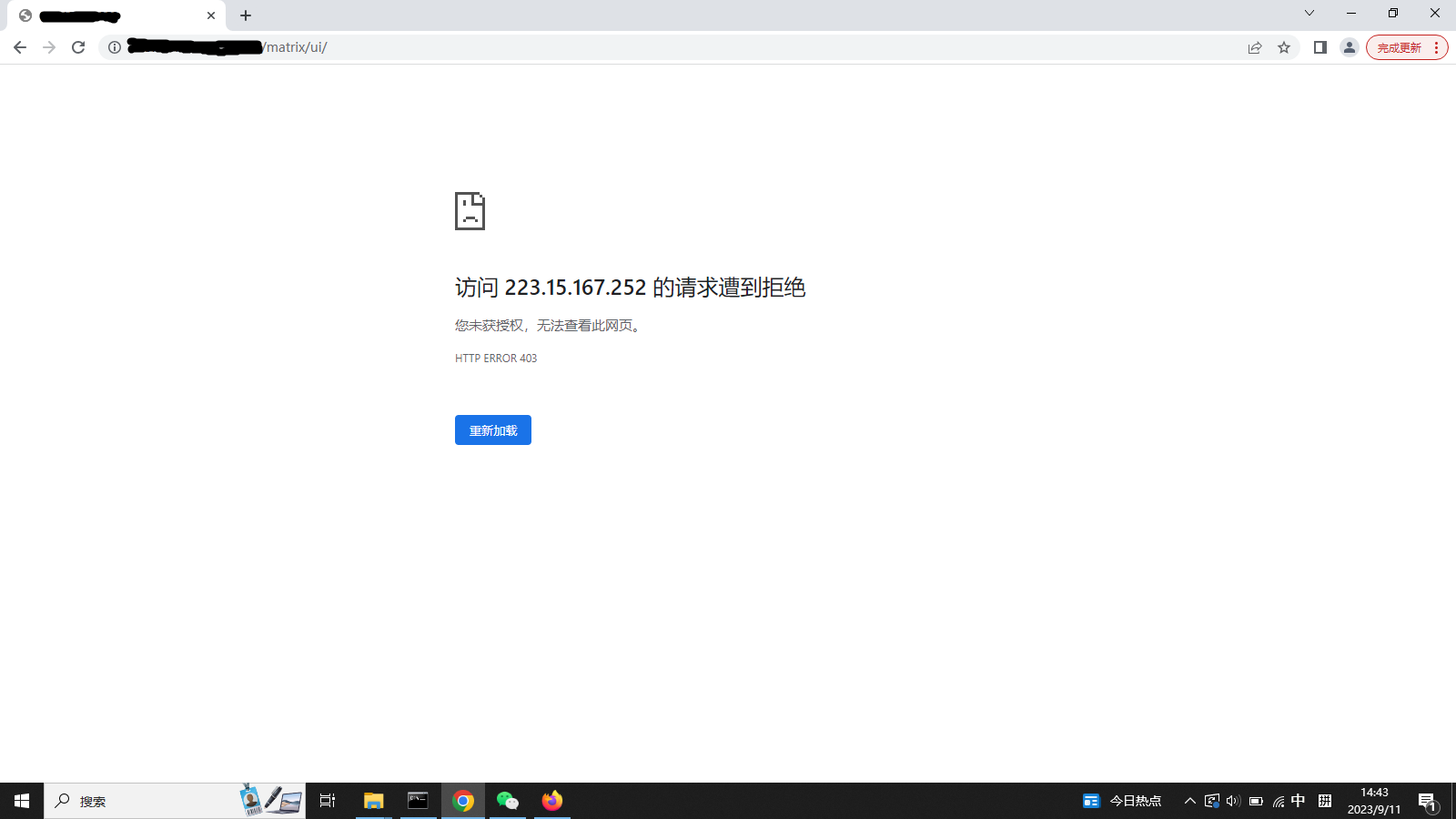Click the taskbar 搜索 search box

[x=175, y=801]
